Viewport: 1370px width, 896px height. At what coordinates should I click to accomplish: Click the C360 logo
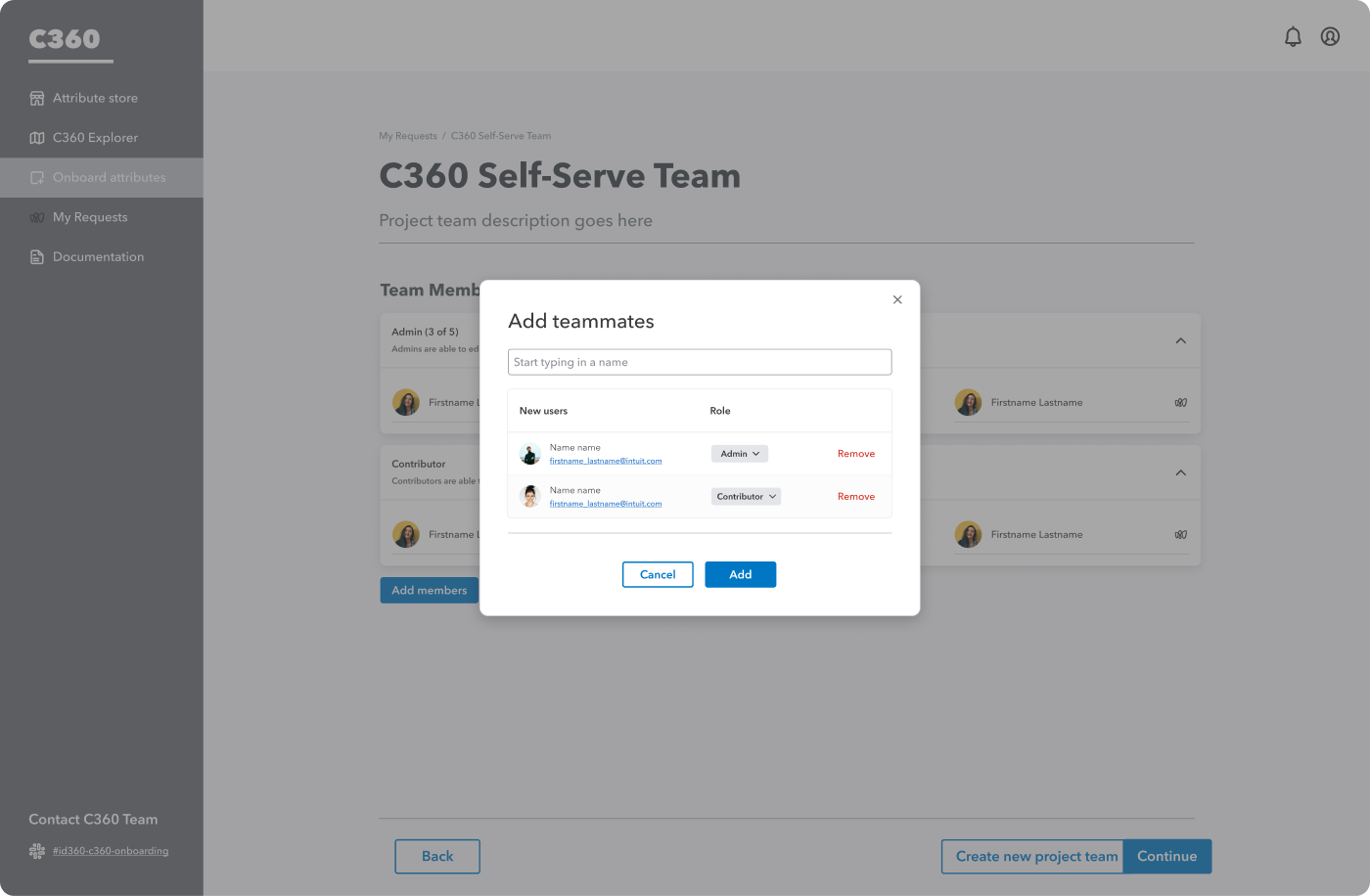(65, 39)
